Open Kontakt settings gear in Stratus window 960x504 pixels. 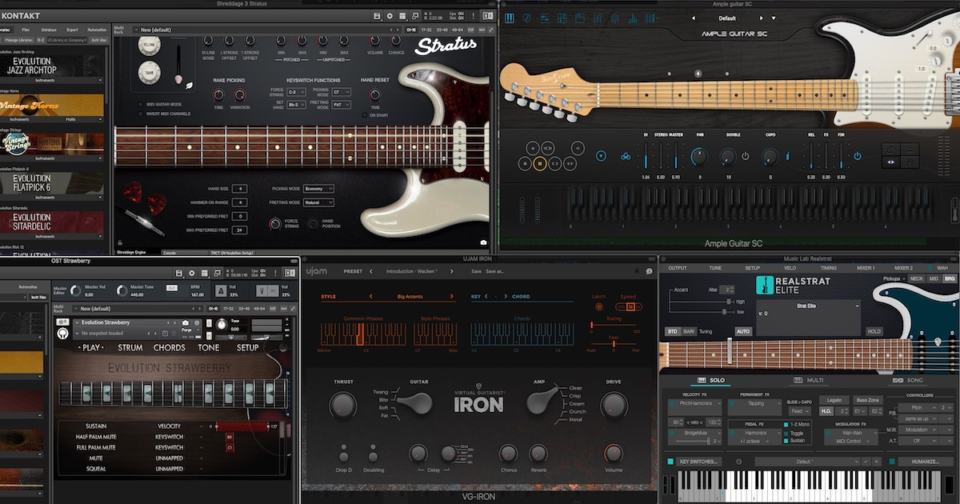pos(389,16)
